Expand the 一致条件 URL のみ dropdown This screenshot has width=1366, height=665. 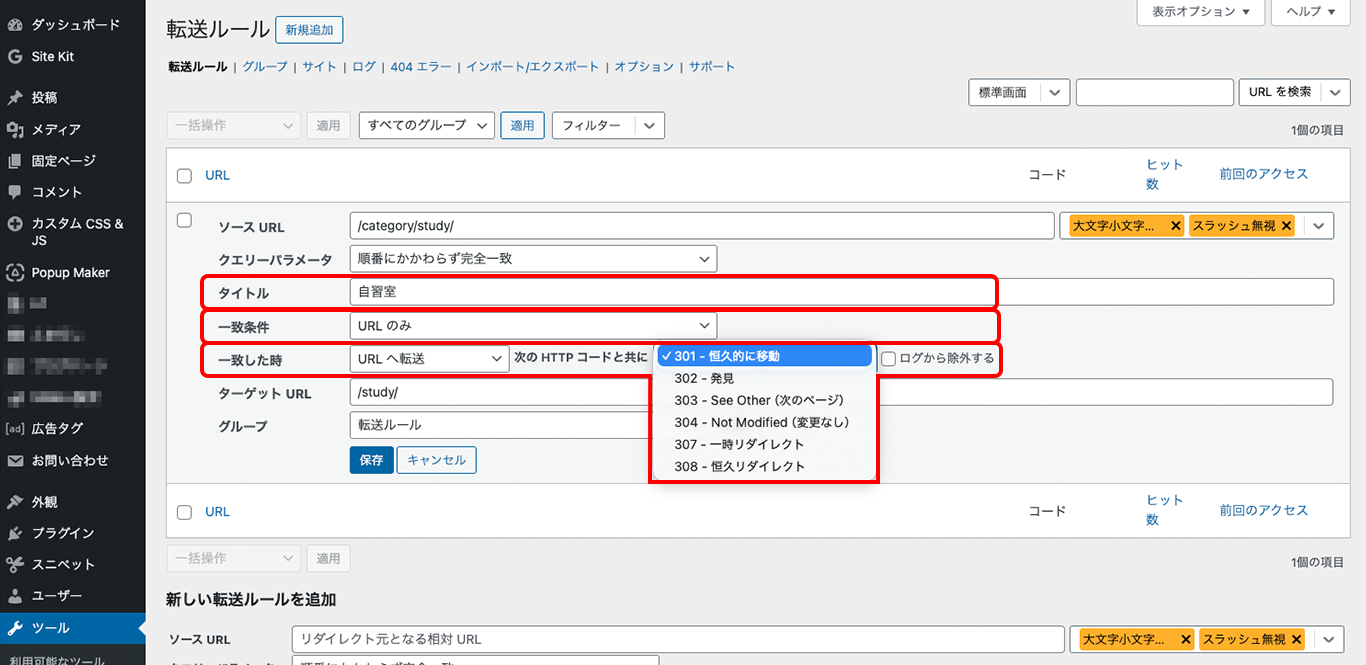click(x=533, y=325)
